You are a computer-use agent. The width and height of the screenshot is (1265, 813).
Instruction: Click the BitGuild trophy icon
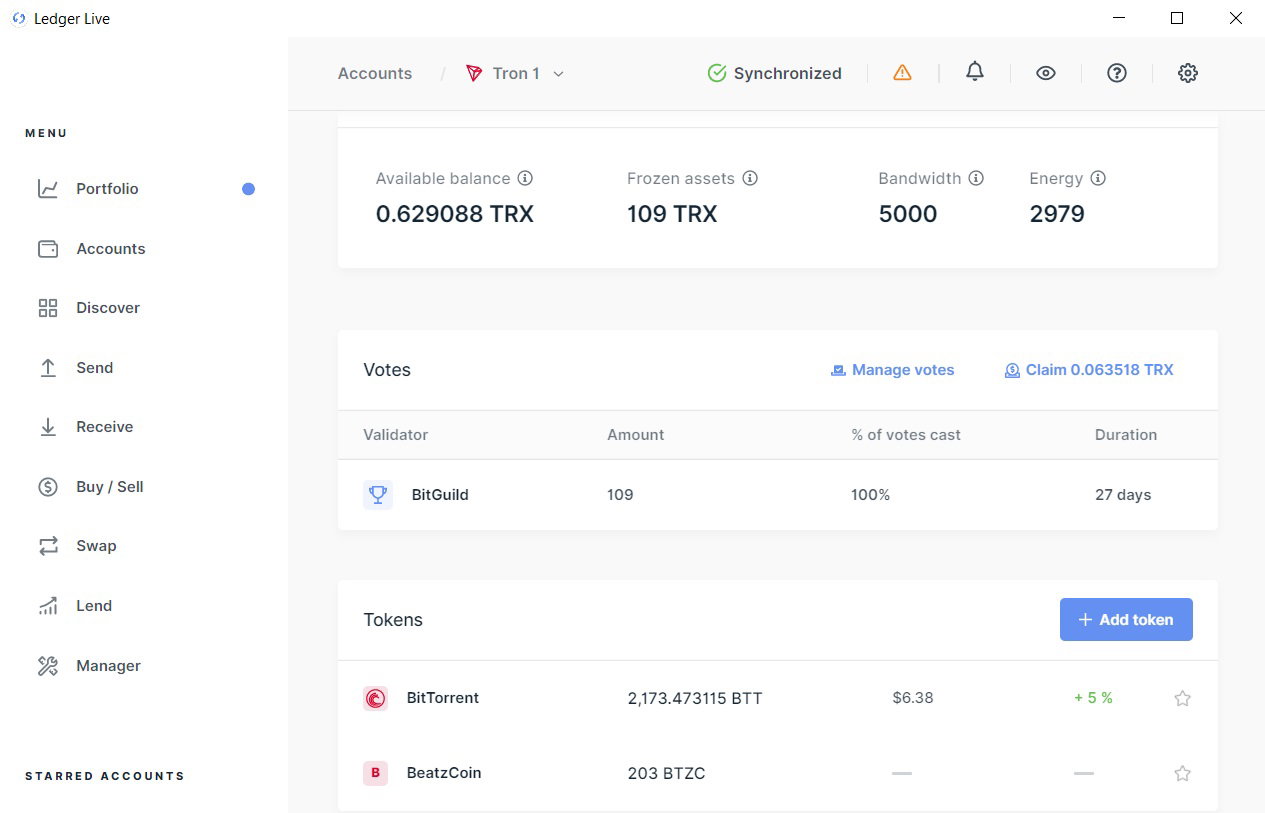(x=378, y=494)
